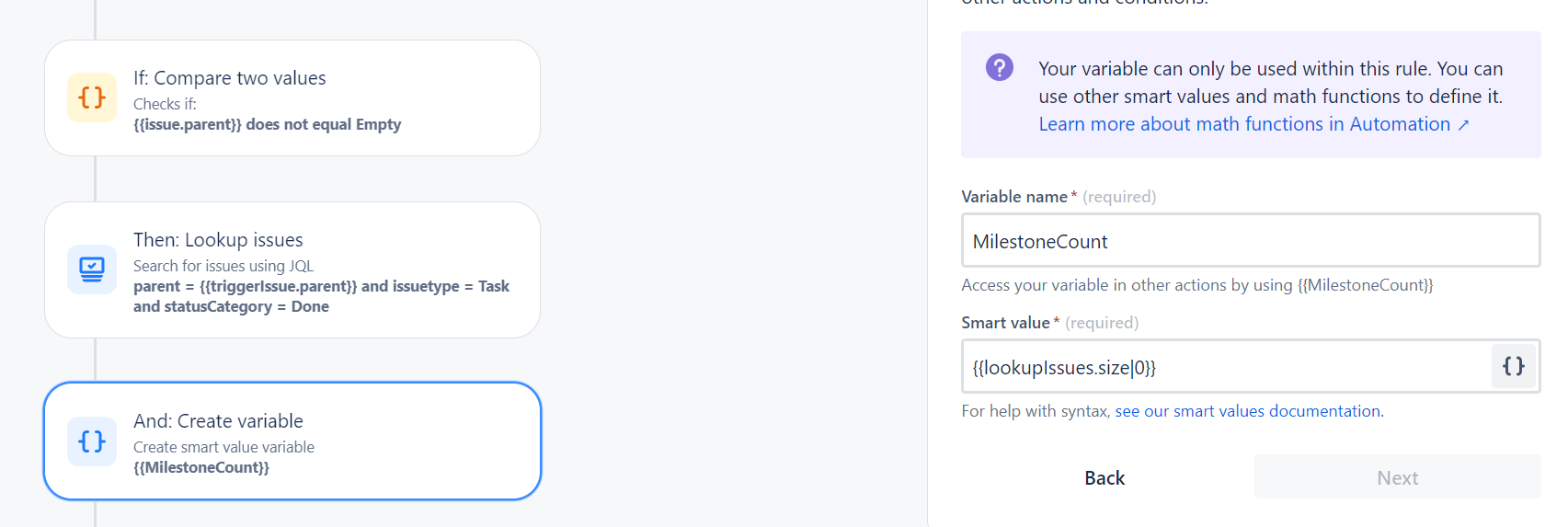Click connector line between Lookup and Create variable
The height and width of the screenshot is (527, 1568).
(95, 360)
